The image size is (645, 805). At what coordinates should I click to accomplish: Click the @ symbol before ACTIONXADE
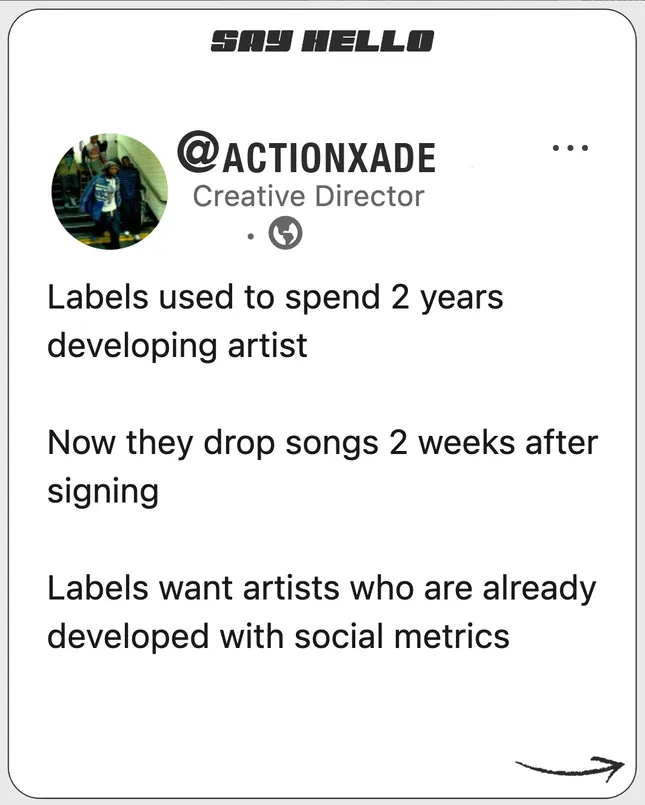pyautogui.click(x=197, y=152)
